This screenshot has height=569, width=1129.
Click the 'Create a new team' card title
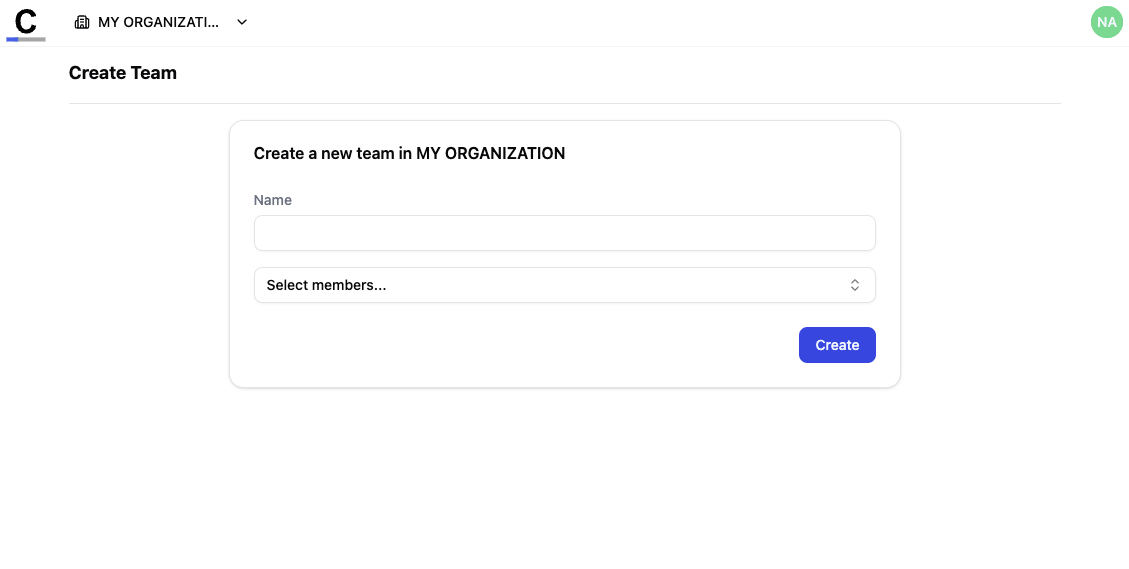pos(409,153)
